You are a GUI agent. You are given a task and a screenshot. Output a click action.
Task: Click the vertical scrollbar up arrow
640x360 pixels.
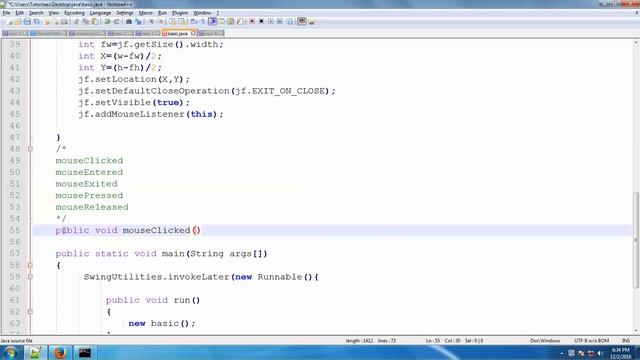[636, 42]
